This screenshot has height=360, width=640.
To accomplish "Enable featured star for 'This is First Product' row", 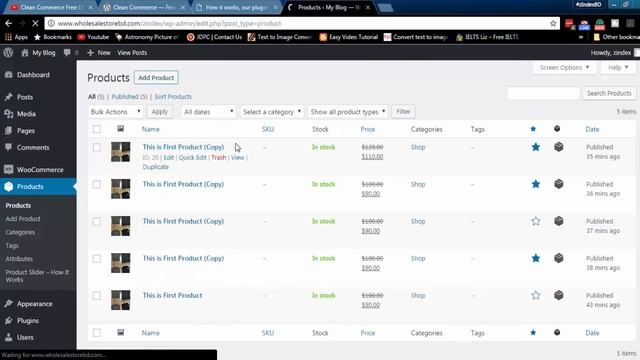I will 536,295.
